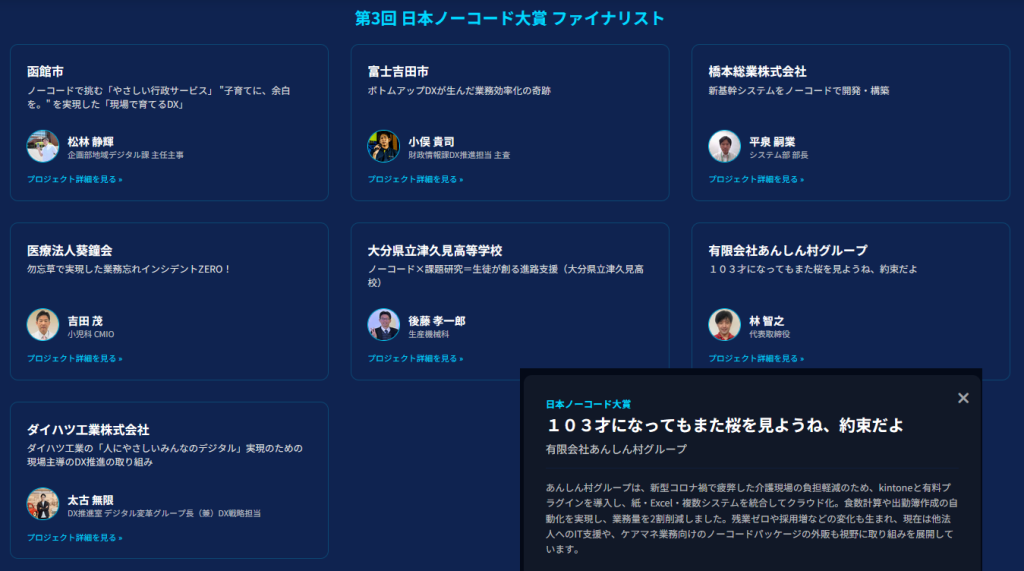Select the 医療法人葵鐘会 card title
Image resolution: width=1024 pixels, height=571 pixels.
(69, 250)
